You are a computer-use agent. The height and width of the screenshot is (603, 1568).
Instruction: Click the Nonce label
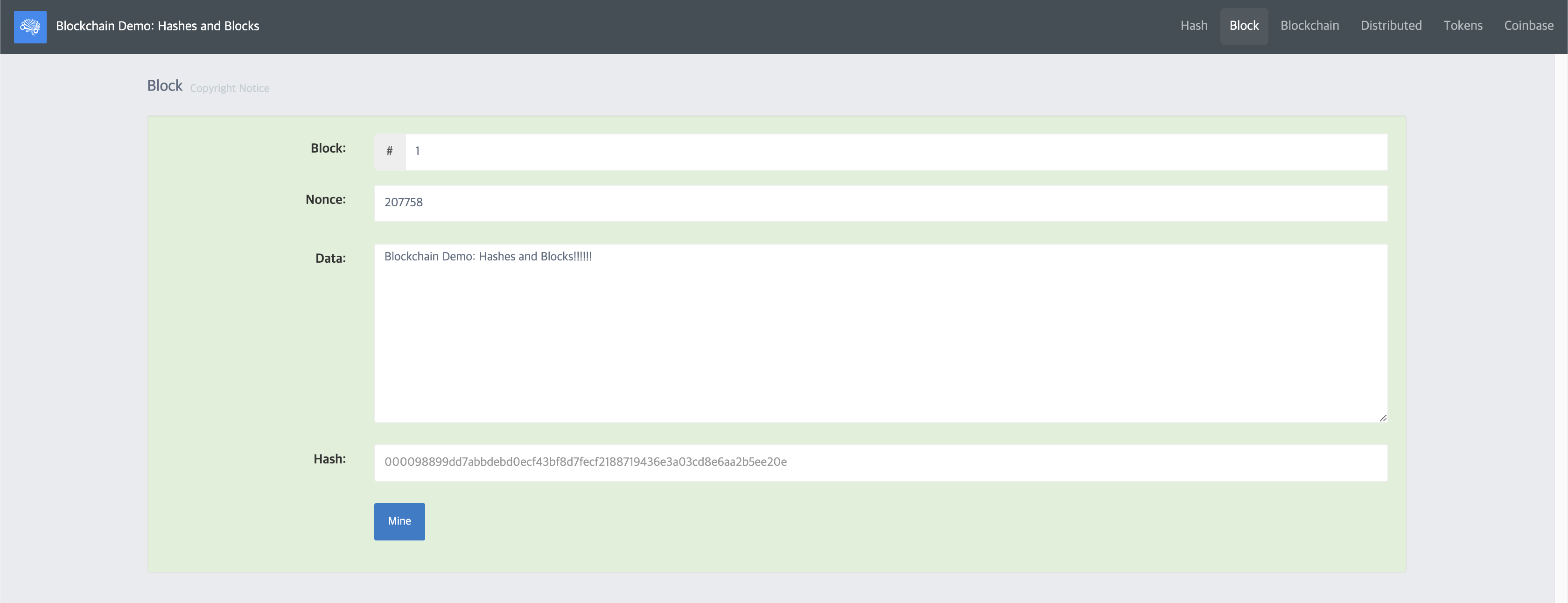[x=325, y=200]
